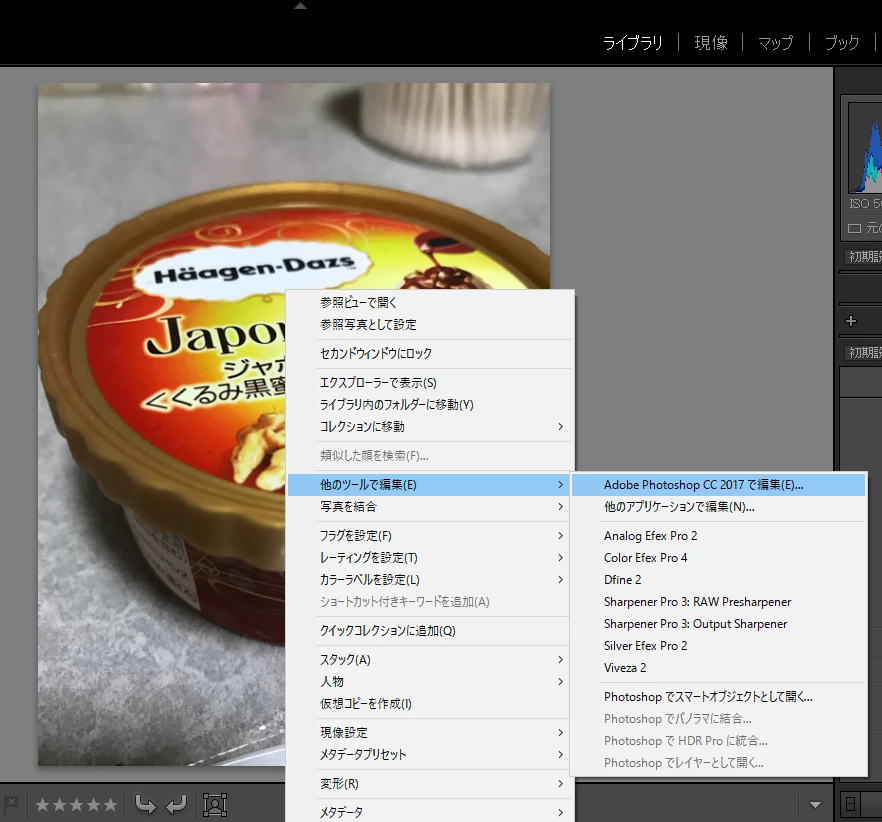Viewport: 882px width, 822px height.
Task: Set the first rating star in the toolbar
Action: (42, 805)
